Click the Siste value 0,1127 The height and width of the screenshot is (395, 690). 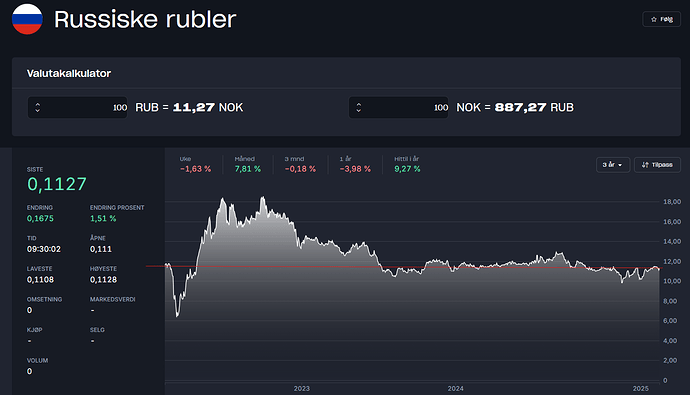(57, 184)
